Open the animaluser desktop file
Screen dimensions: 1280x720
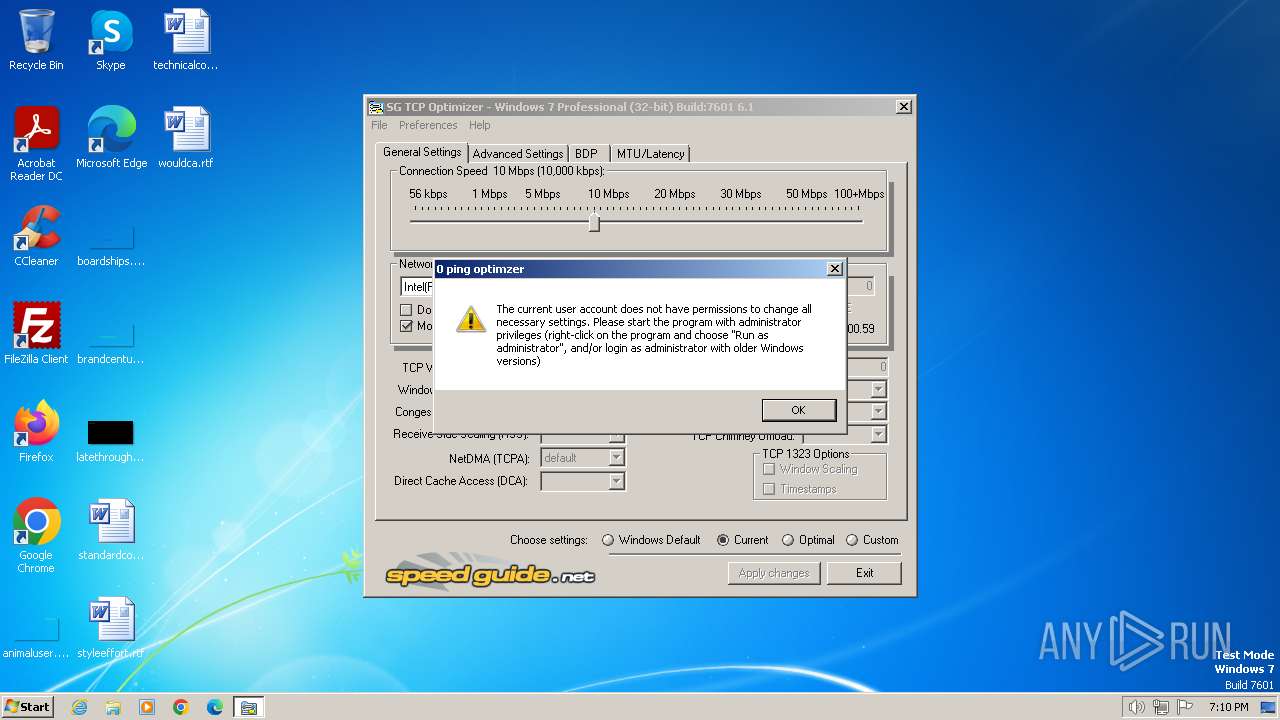[36, 636]
